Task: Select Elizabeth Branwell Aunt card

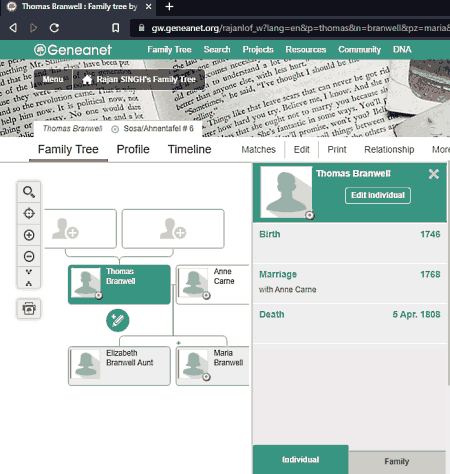Action: pos(119,366)
